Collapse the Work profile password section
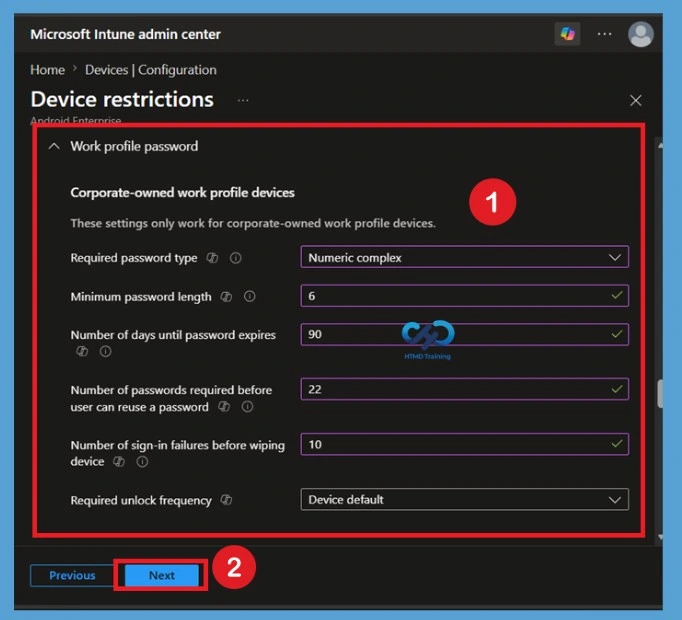Screen dimensions: 682x620 coord(54,146)
